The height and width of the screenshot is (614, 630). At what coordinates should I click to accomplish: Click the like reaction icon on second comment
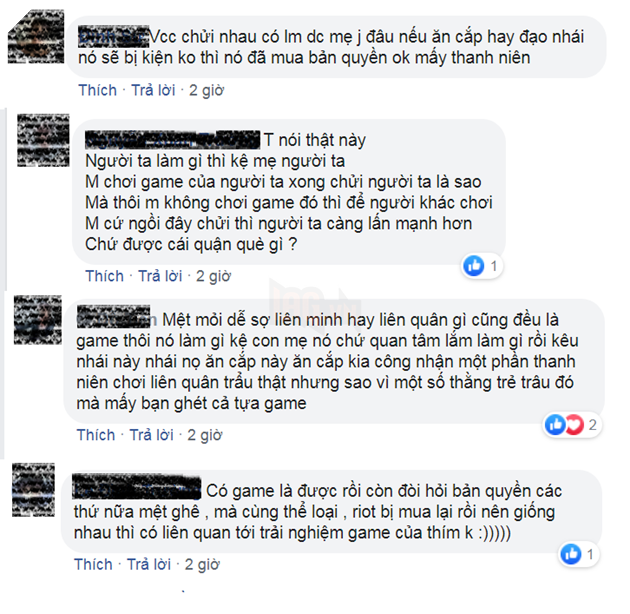click(474, 266)
